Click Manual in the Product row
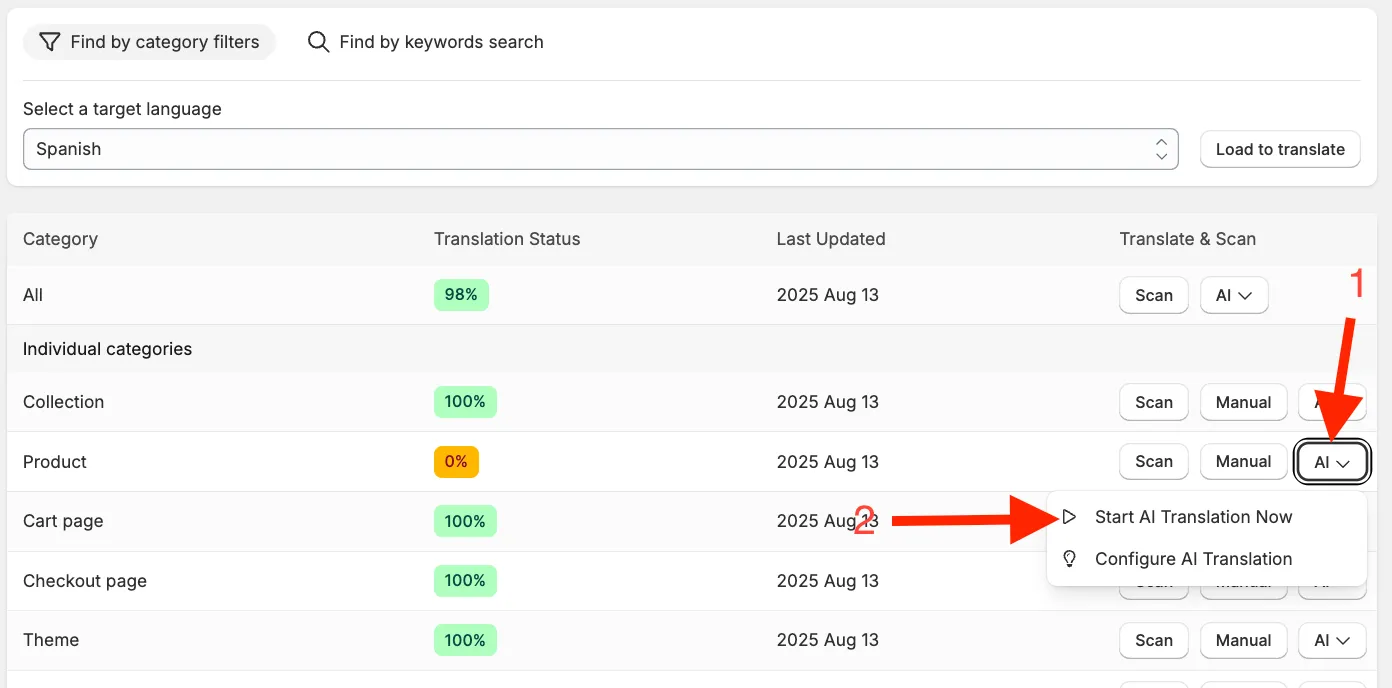This screenshot has width=1392, height=688. pyautogui.click(x=1243, y=461)
